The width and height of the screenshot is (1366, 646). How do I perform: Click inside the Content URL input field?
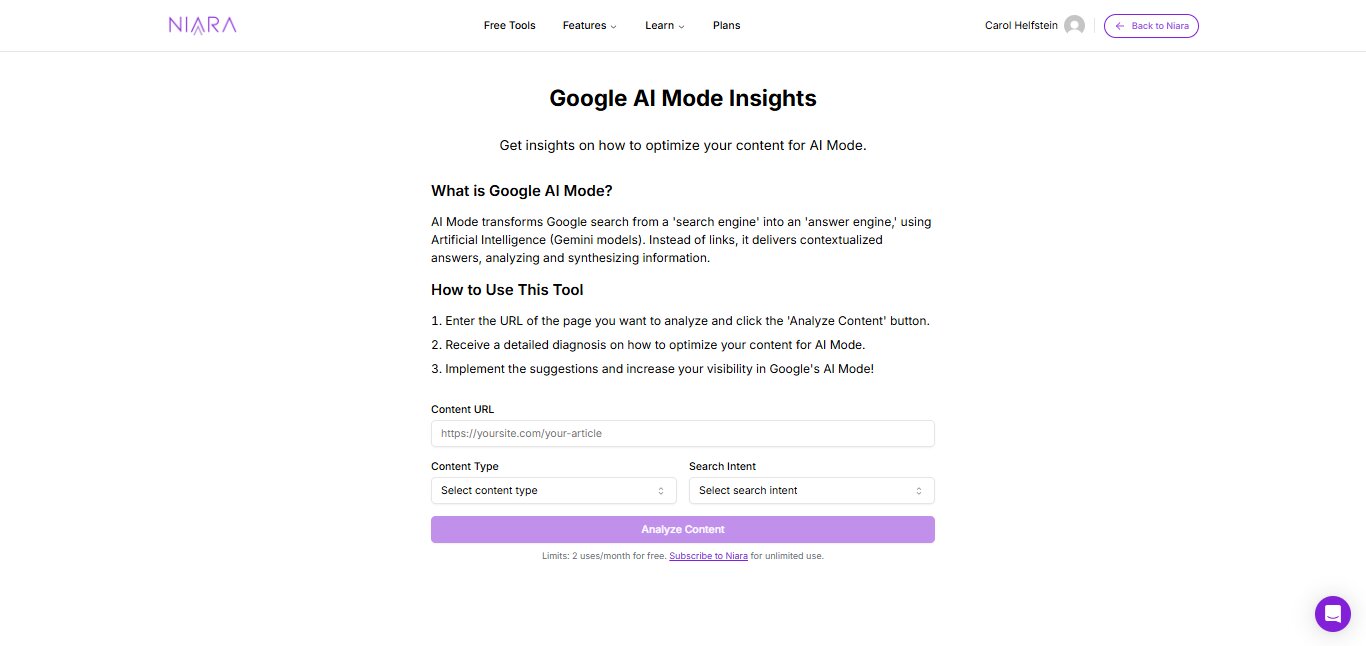(x=683, y=433)
